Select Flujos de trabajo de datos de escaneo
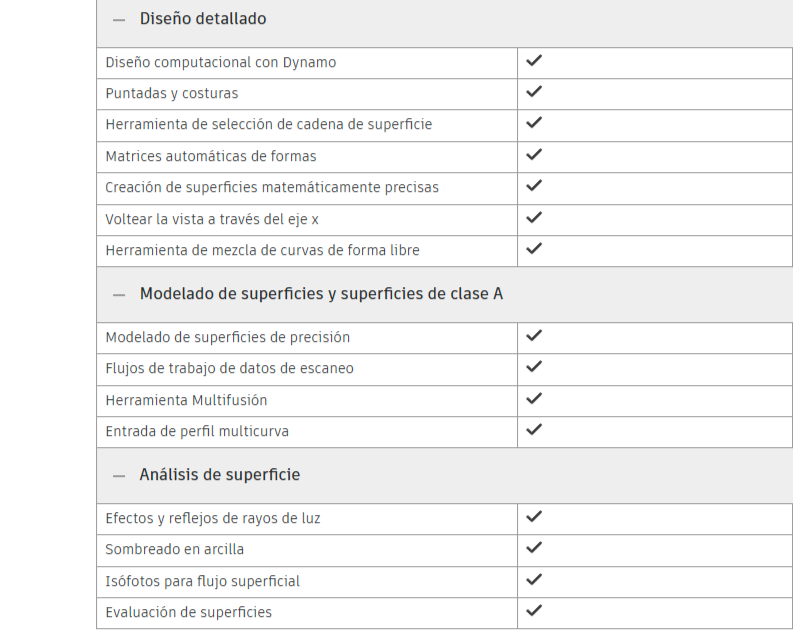This screenshot has height=633, width=793. pos(229,368)
